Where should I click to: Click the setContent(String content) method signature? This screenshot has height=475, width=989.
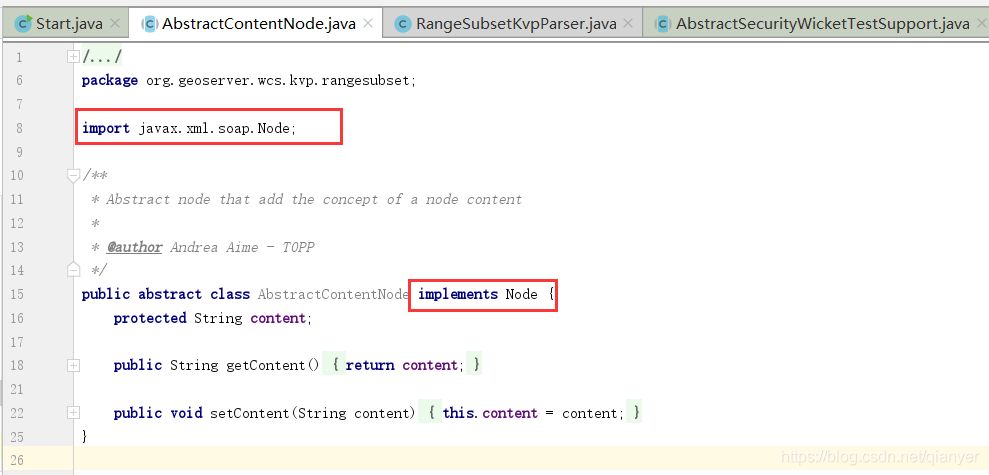313,413
